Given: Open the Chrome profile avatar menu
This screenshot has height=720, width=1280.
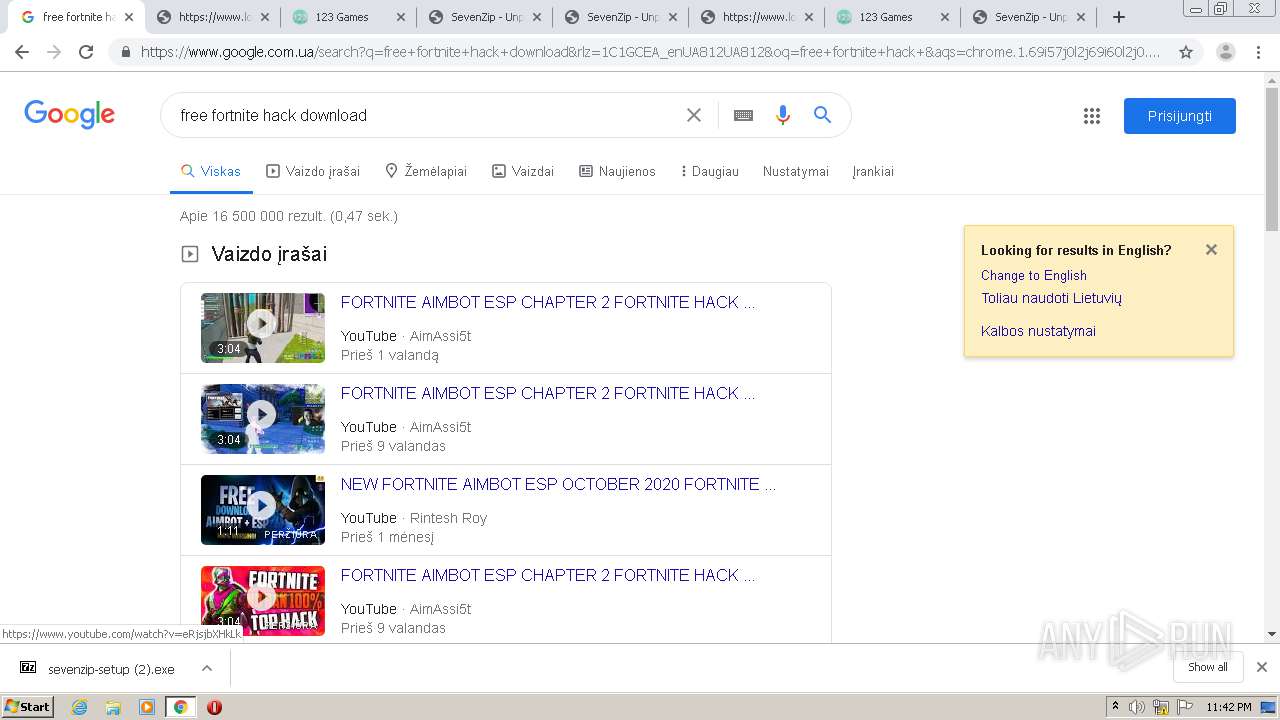Looking at the screenshot, I should (x=1226, y=52).
